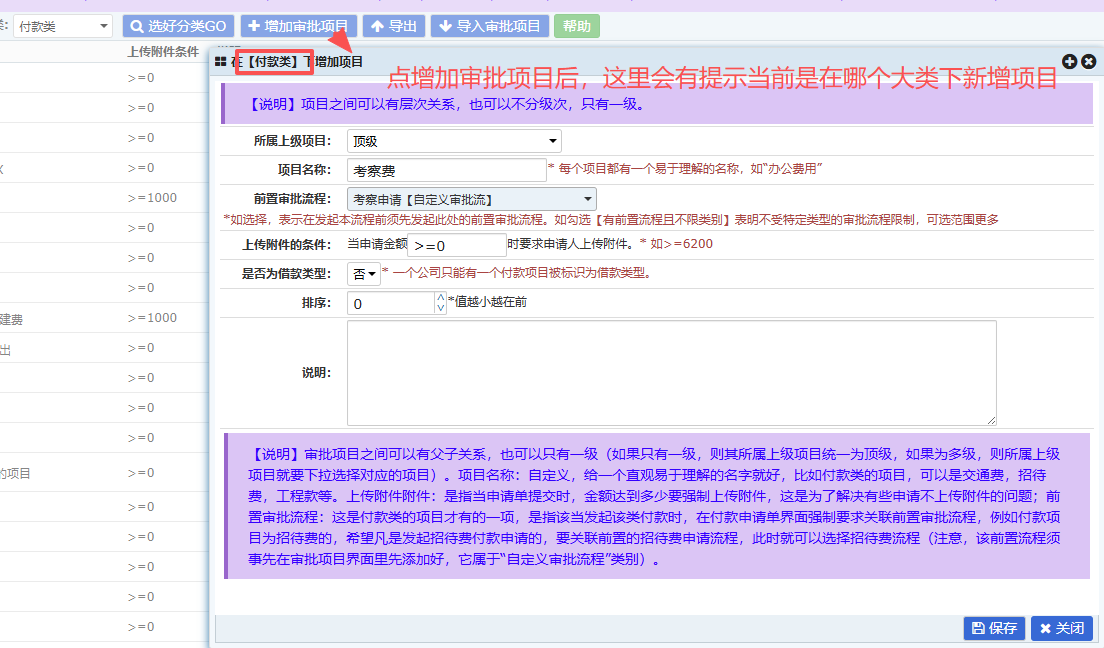1104x648 pixels.
Task: Click the grid icon in the dialog title
Action: 221,62
